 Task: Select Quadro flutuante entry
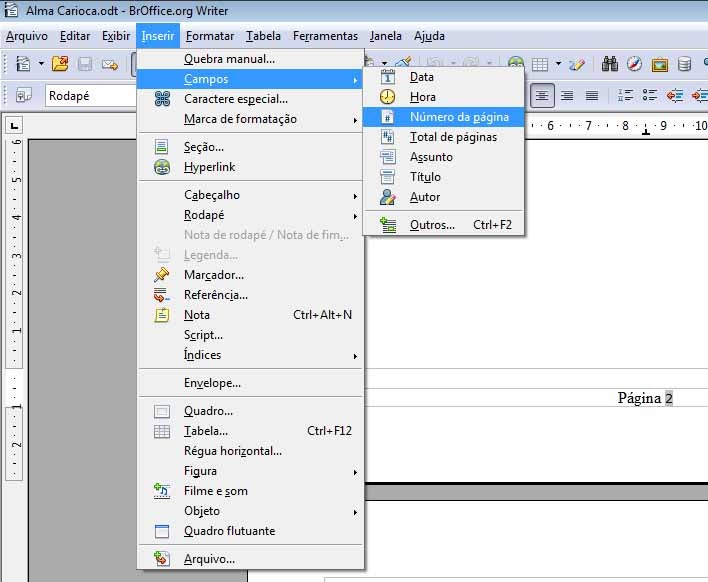point(250,531)
